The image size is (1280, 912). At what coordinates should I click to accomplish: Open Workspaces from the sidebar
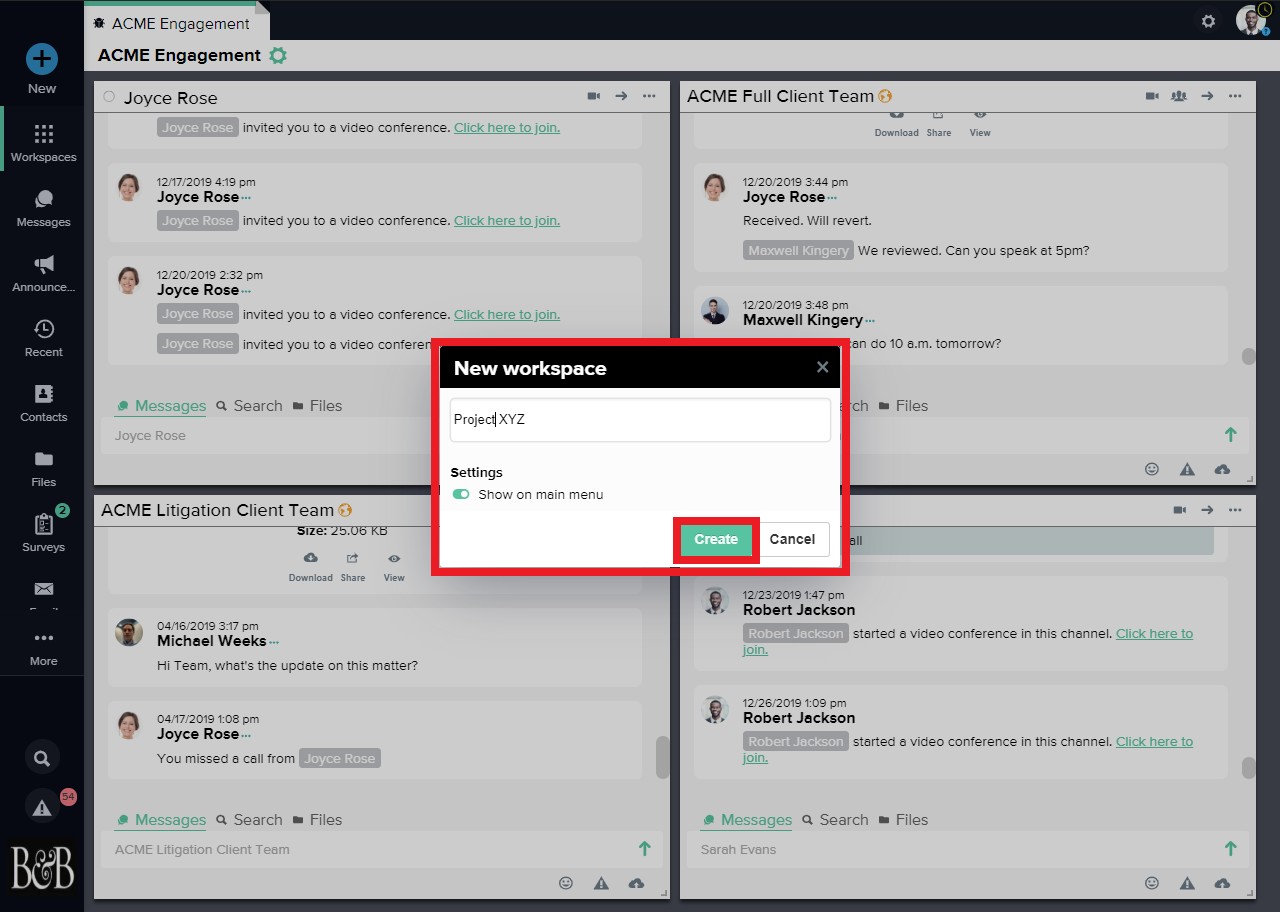[43, 143]
